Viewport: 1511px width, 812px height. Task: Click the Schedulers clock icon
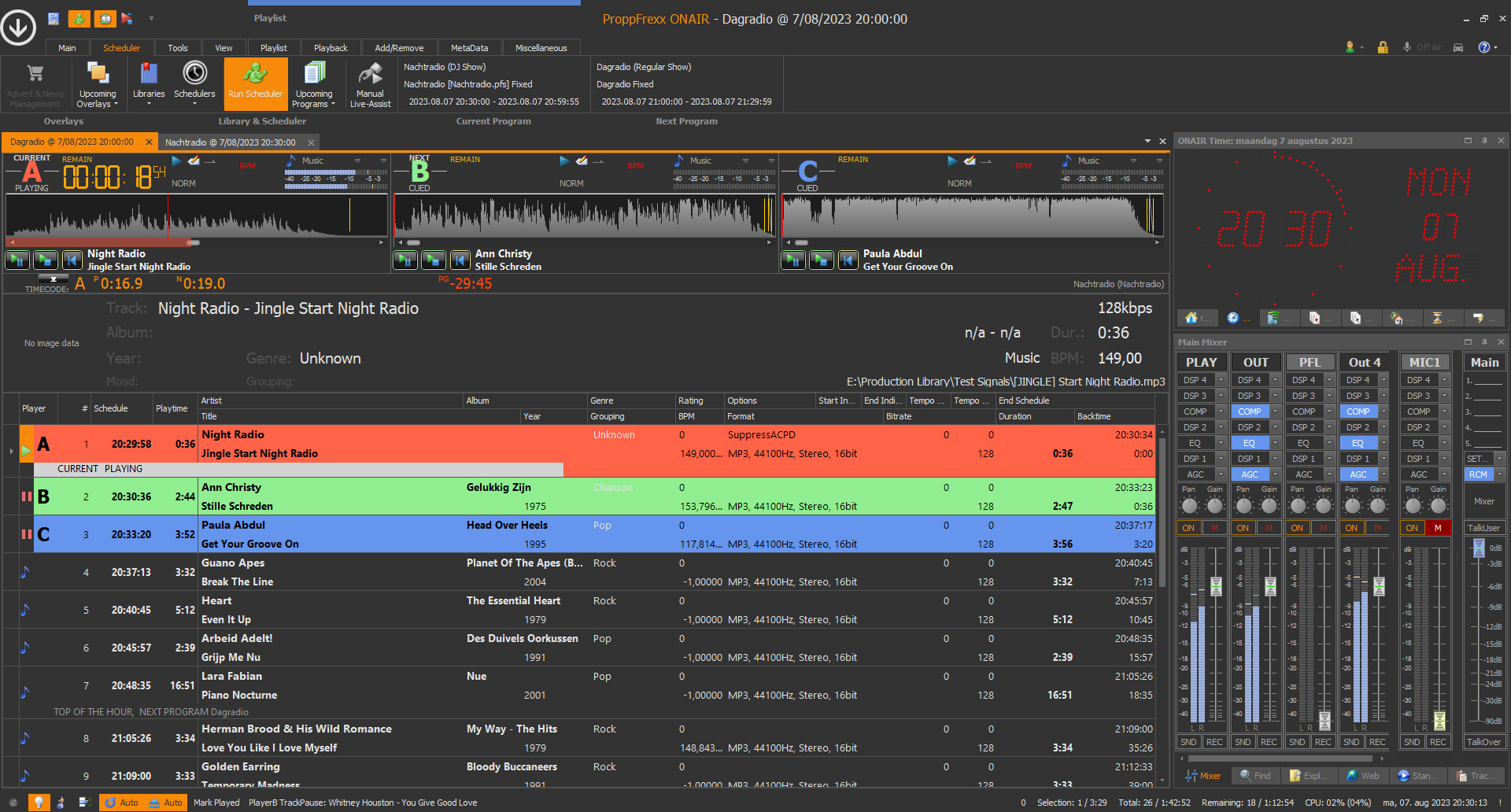click(194, 74)
